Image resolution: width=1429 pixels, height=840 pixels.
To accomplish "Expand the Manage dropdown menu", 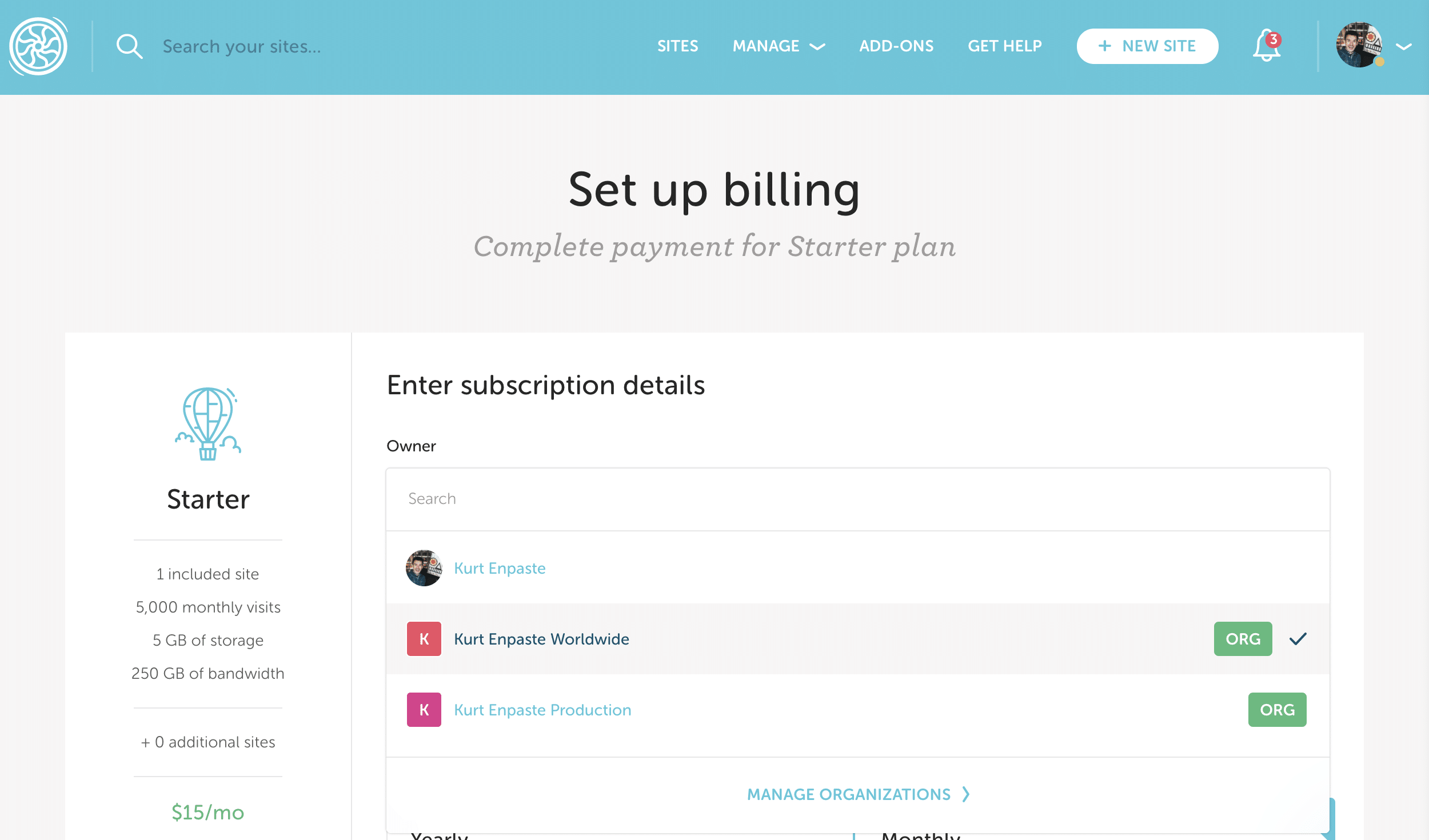I will click(x=779, y=46).
